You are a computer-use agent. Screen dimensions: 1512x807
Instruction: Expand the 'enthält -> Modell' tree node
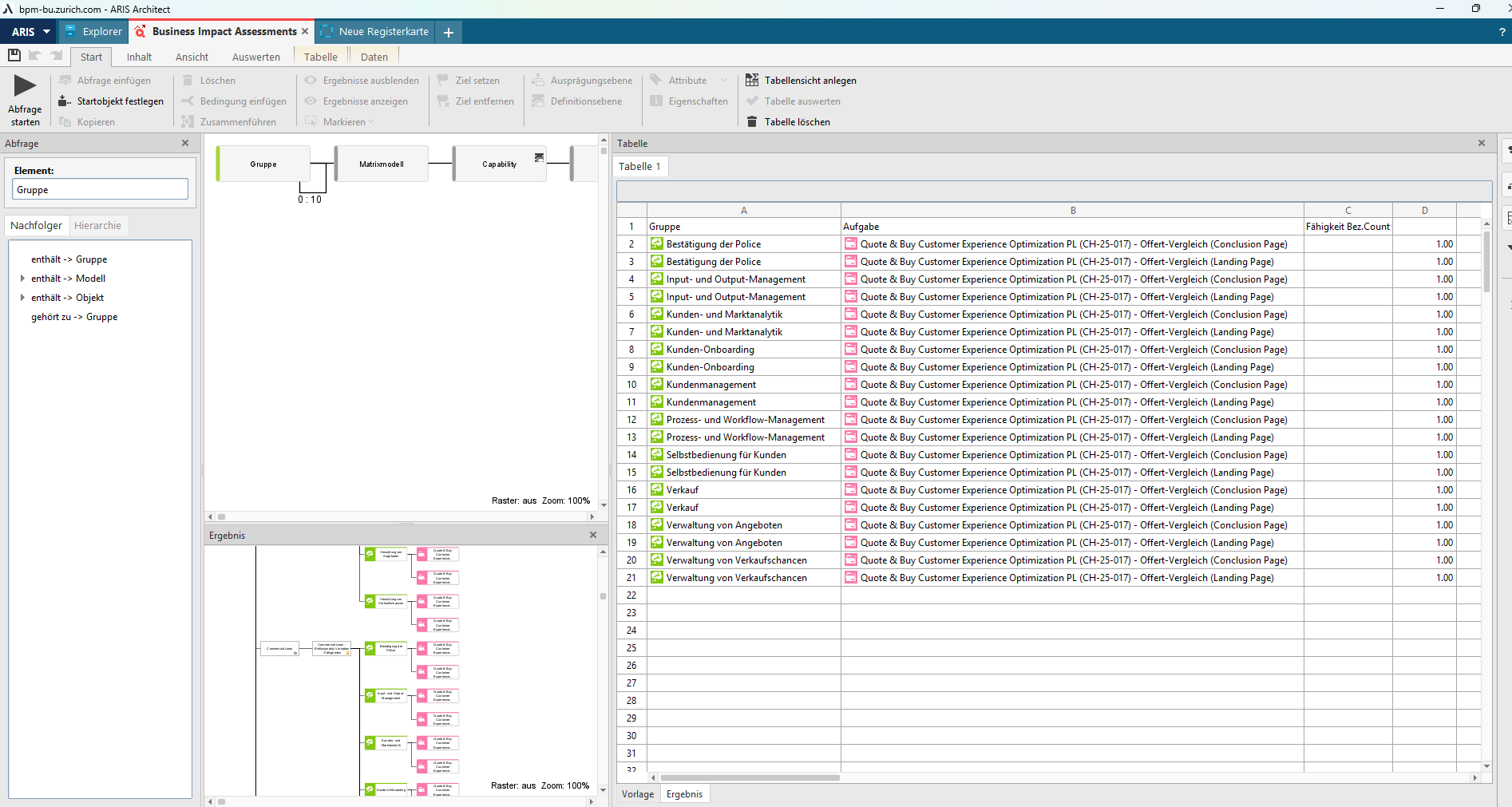point(22,279)
